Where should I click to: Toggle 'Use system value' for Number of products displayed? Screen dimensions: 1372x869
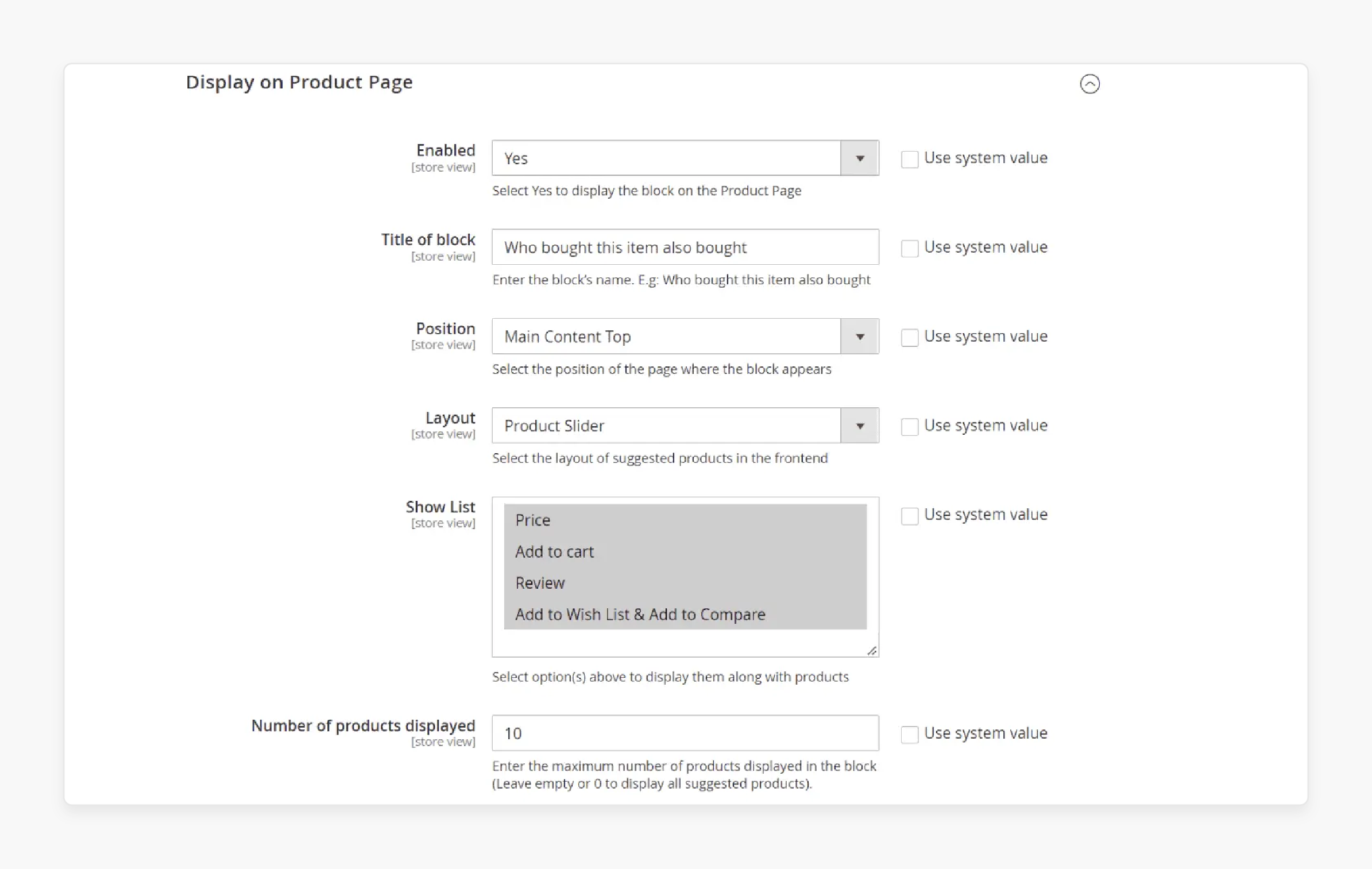tap(907, 733)
